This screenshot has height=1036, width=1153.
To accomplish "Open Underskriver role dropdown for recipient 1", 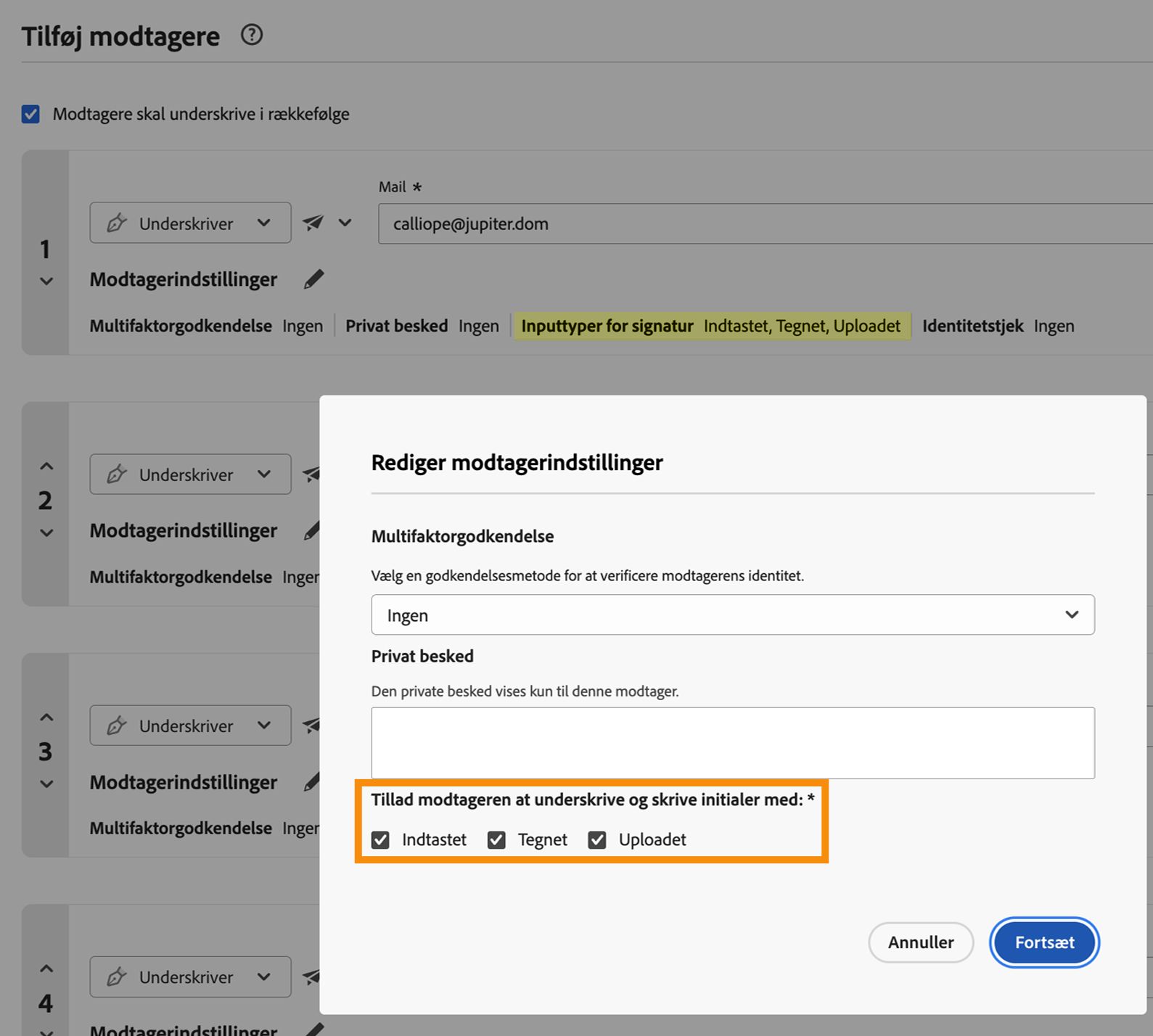I will tap(190, 223).
